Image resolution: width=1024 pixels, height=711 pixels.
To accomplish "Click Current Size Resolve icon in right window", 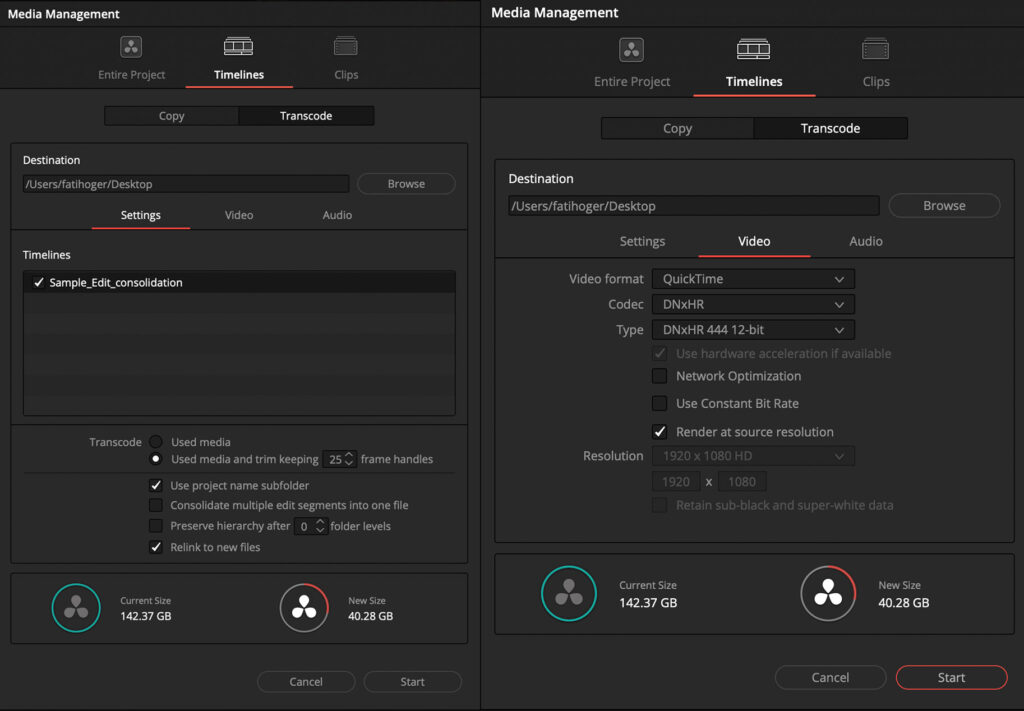I will 569,593.
